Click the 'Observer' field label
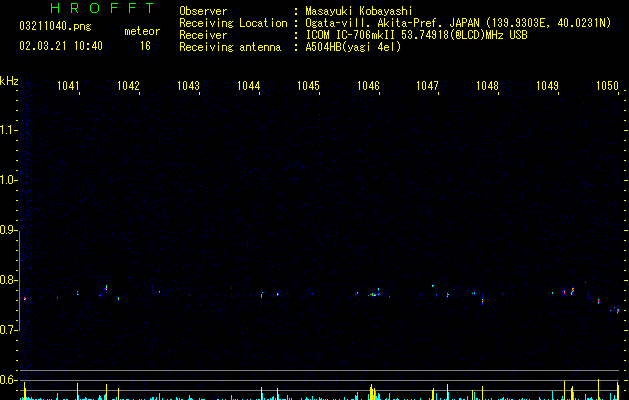The width and height of the screenshot is (629, 400). 203,11
